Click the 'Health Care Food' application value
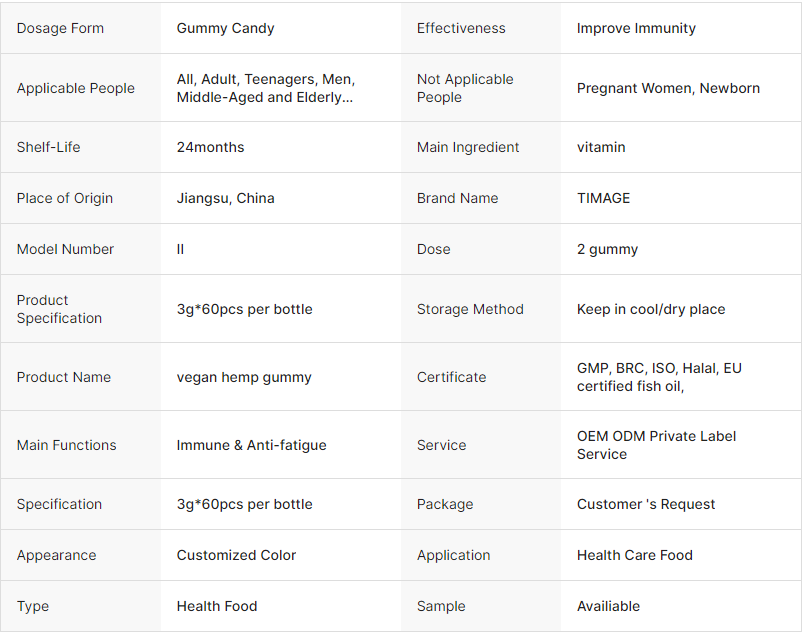 point(634,555)
